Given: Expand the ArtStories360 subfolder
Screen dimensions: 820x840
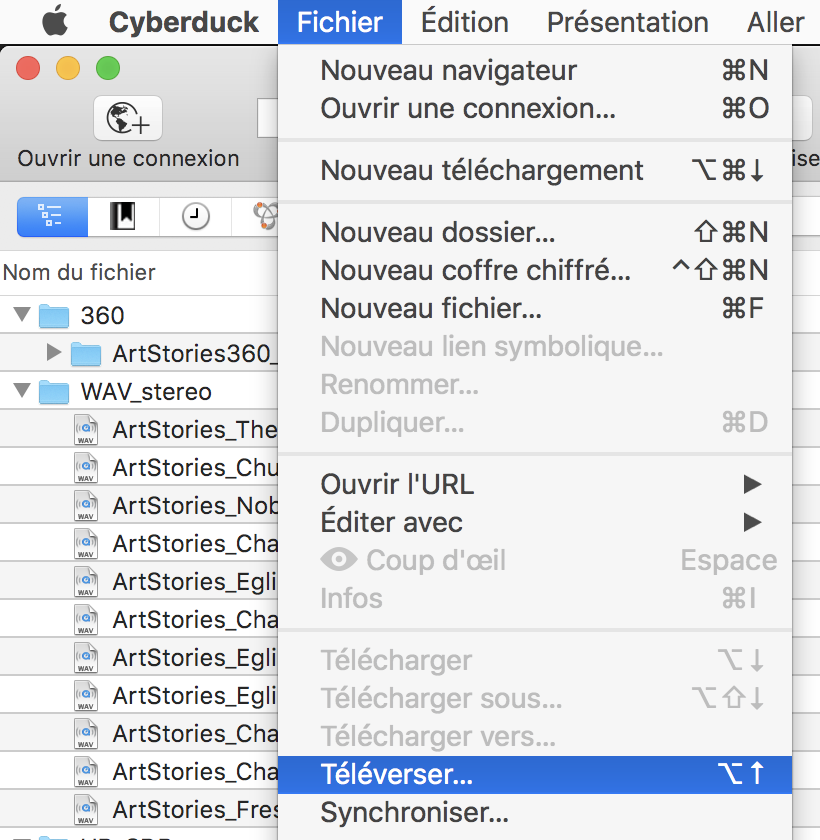Looking at the screenshot, I should click(54, 353).
